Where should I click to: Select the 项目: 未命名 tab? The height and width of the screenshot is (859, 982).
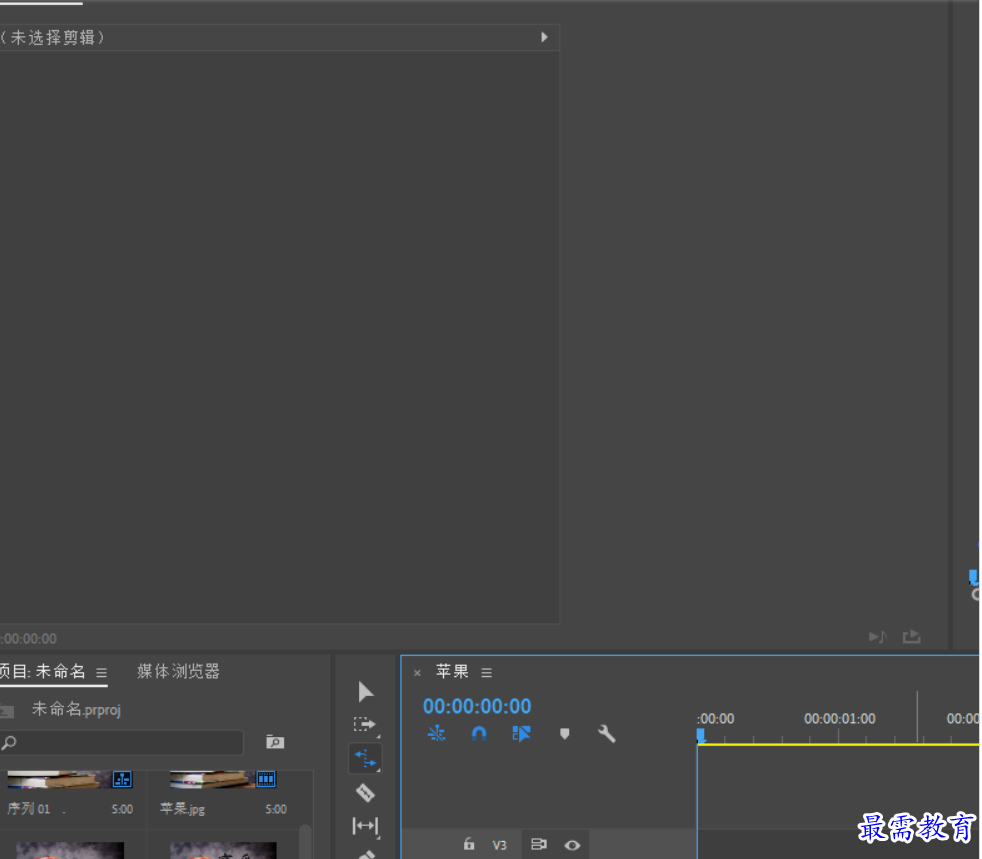click(43, 671)
